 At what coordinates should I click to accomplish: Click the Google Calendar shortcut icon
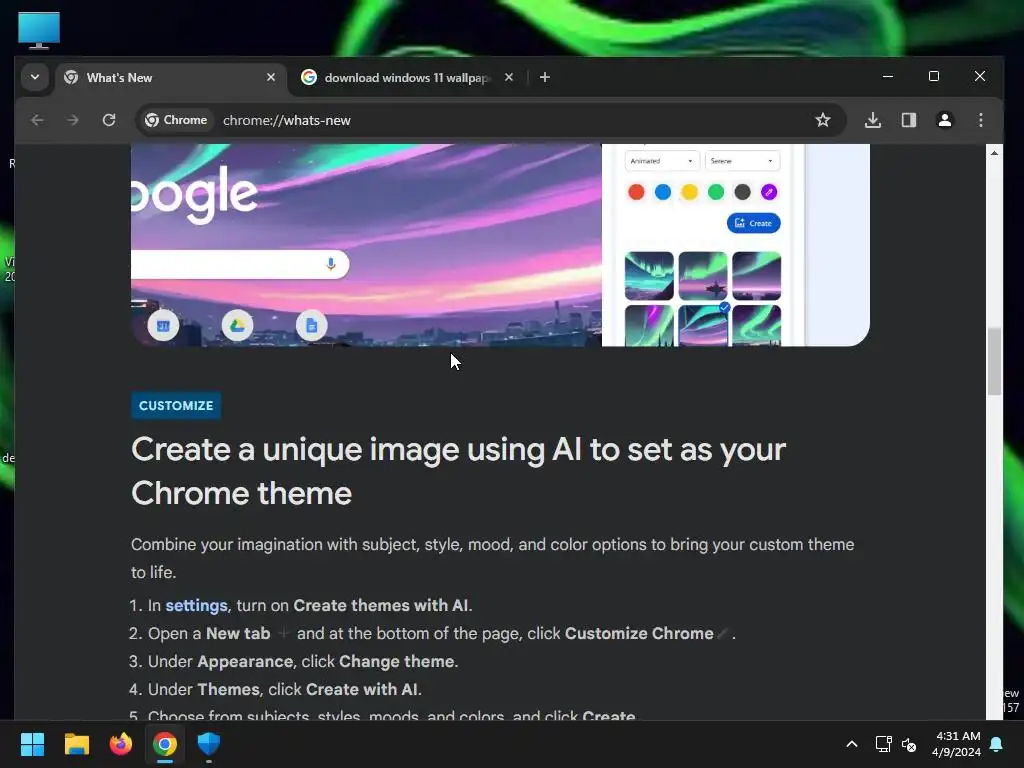coord(163,325)
